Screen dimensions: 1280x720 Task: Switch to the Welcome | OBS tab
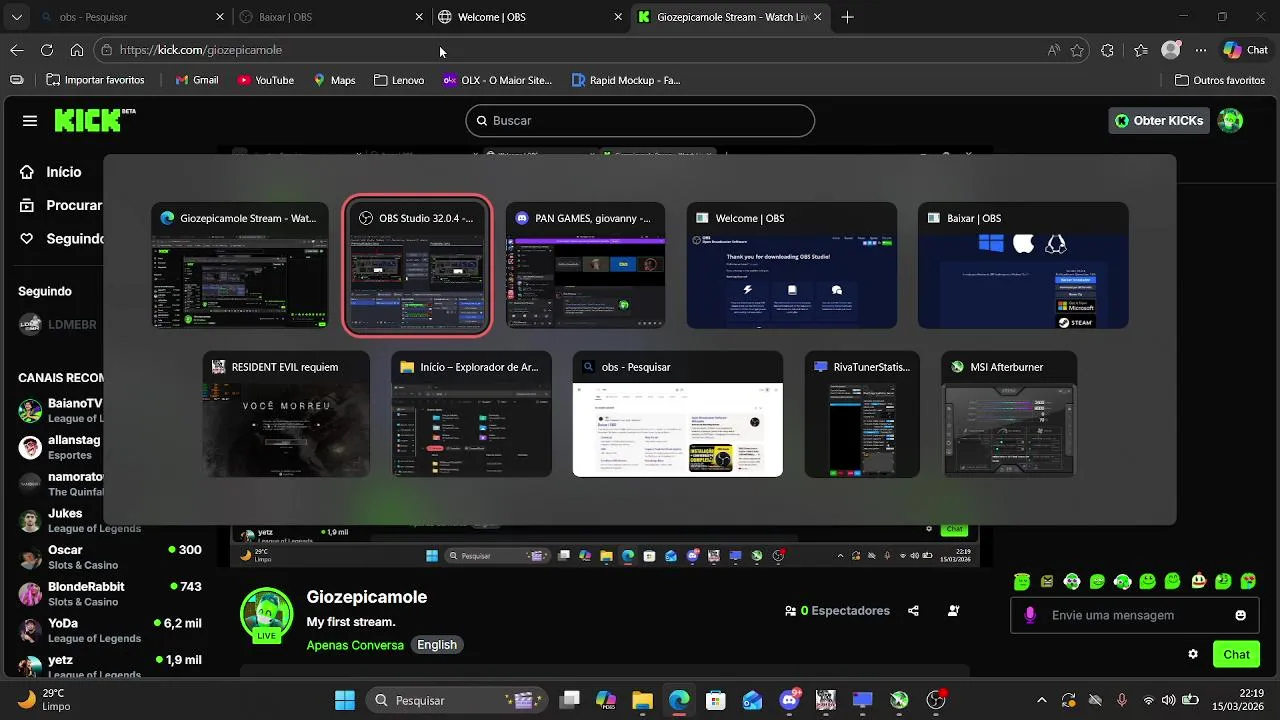(x=530, y=17)
